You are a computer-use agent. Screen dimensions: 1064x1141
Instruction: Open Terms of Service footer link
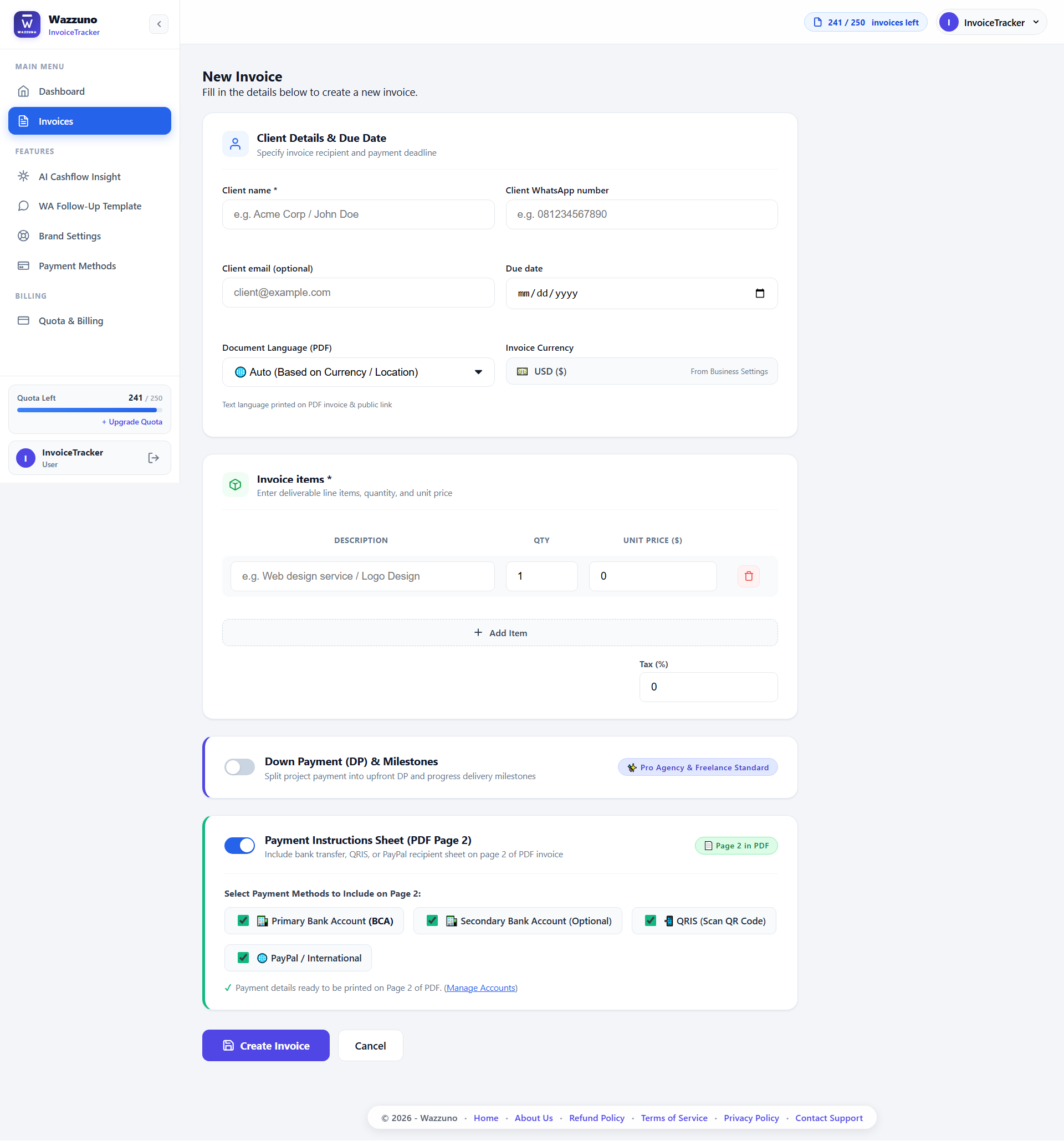674,1118
